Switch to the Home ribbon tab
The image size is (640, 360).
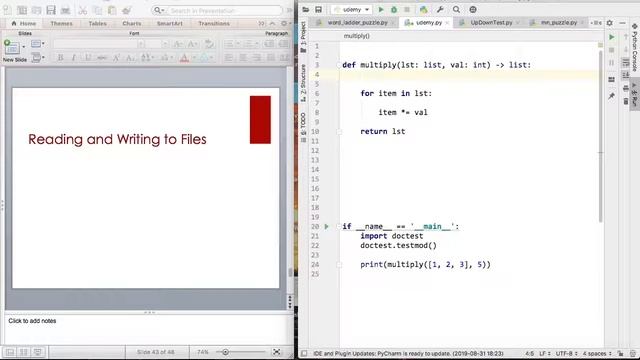point(24,24)
